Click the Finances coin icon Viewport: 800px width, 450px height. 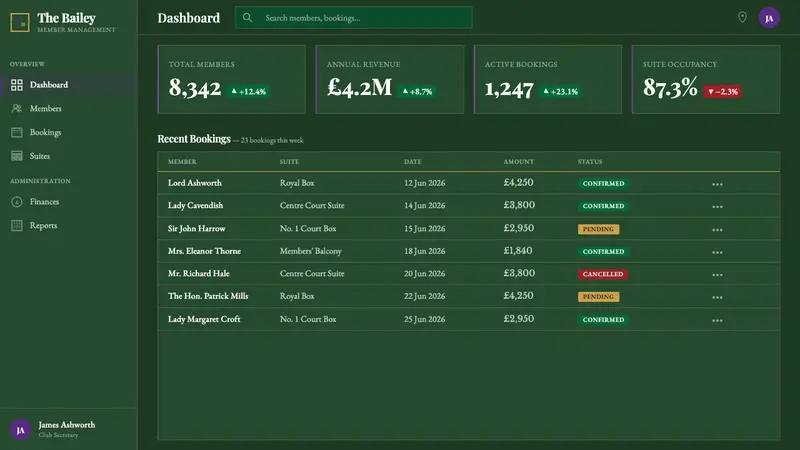pos(17,202)
